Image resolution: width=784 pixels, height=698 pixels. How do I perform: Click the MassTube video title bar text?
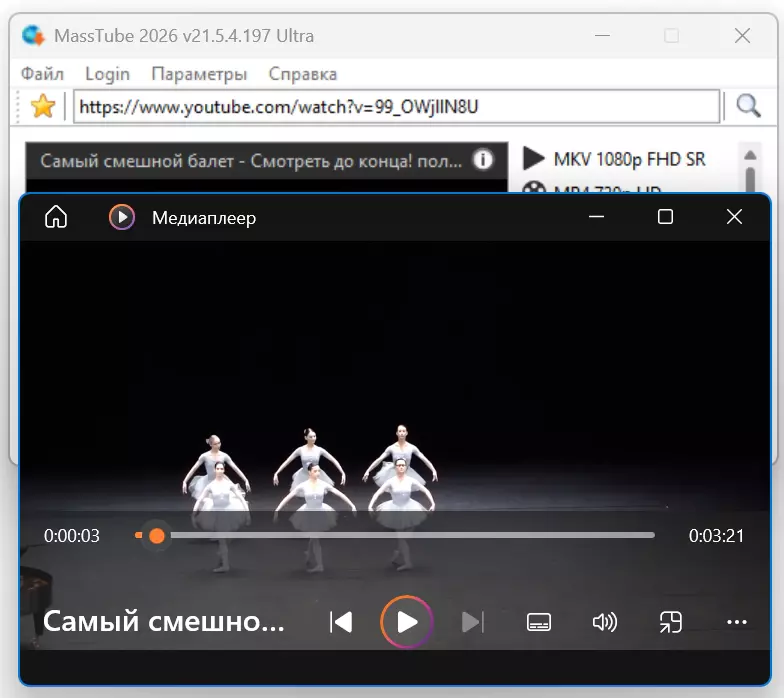[x=251, y=160]
